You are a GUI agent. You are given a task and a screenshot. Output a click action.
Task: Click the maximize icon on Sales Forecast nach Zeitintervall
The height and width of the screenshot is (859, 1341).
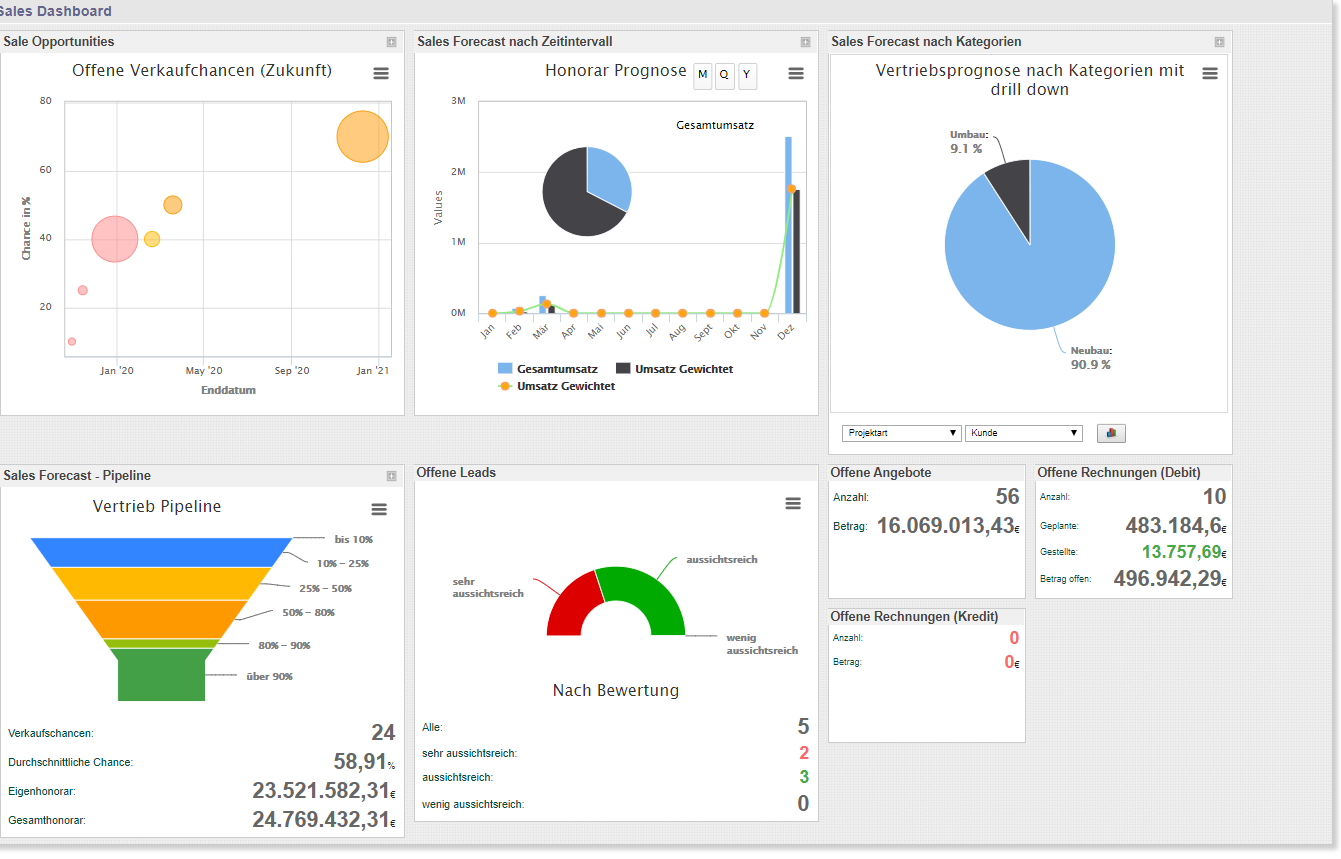point(805,42)
